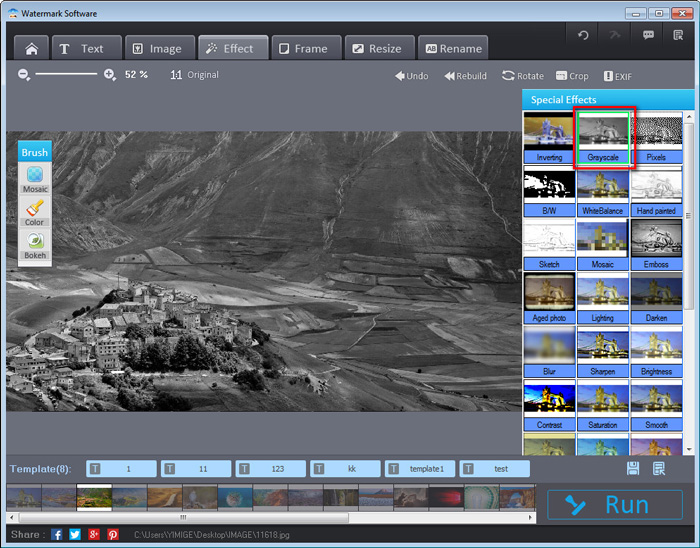This screenshot has width=700, height=548.
Task: Click filmstrip scrollbar left arrow
Action: tap(12, 517)
